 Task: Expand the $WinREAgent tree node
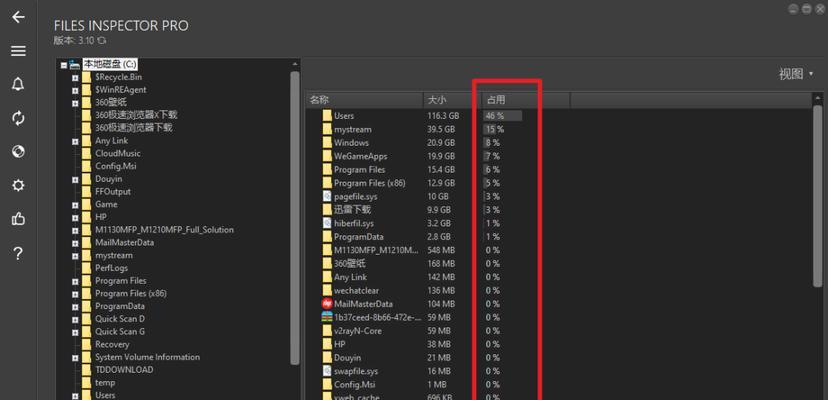point(75,90)
